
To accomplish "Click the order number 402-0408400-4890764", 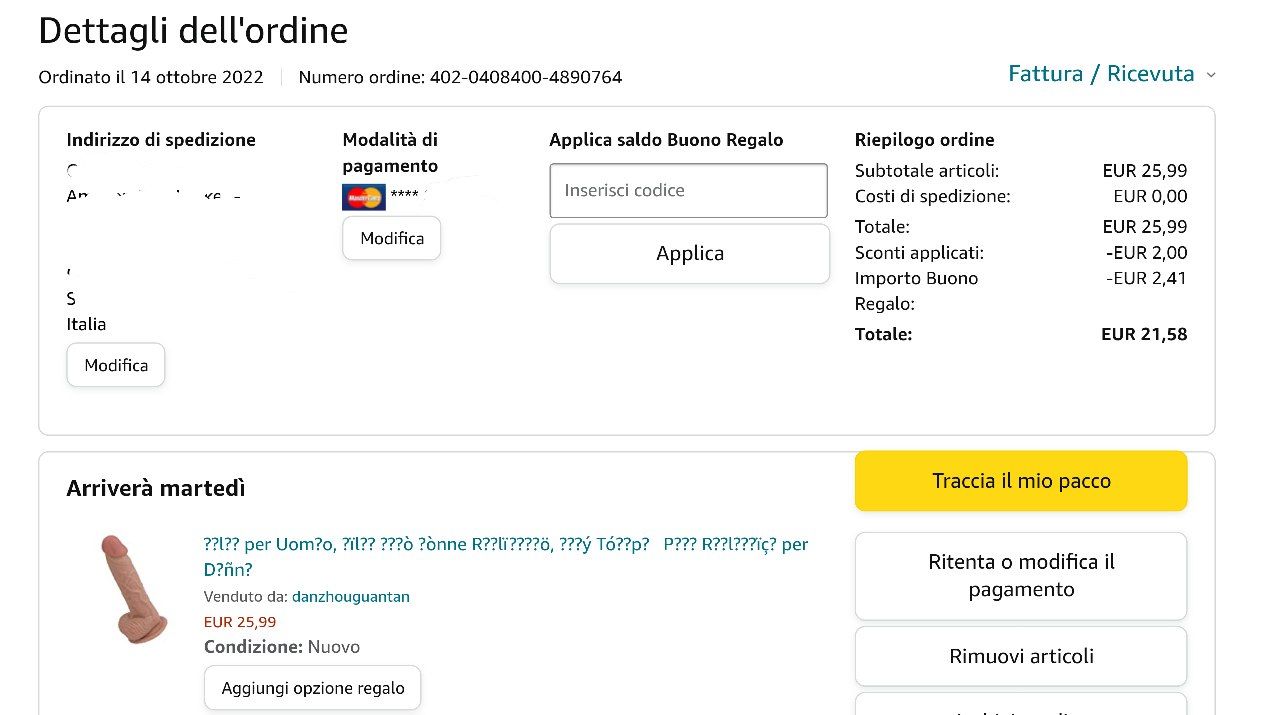I will (x=525, y=77).
